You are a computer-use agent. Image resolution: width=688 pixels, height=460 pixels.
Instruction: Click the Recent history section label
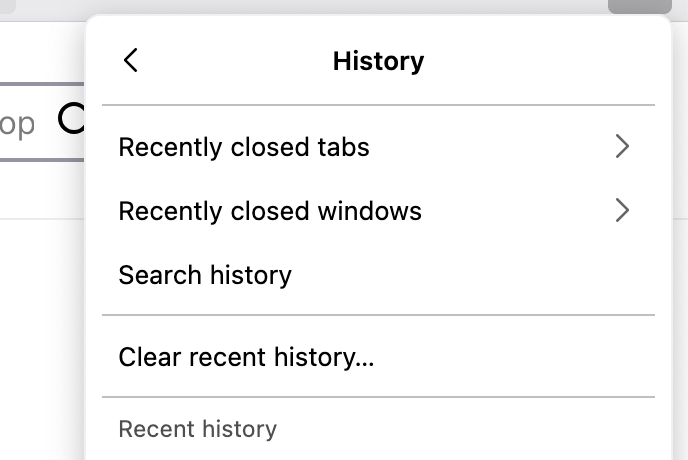click(x=197, y=429)
